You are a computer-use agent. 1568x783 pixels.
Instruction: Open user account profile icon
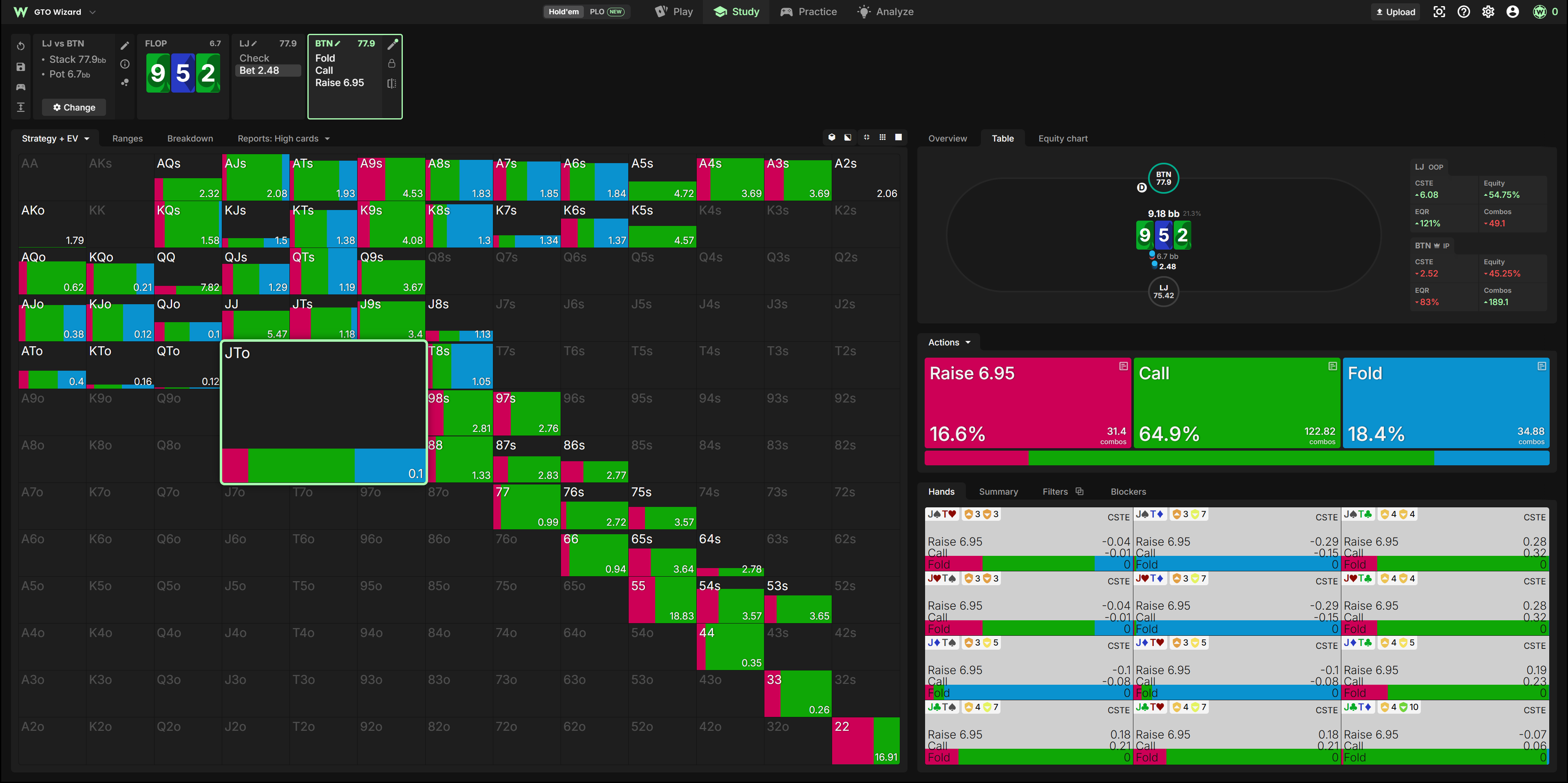[1513, 11]
